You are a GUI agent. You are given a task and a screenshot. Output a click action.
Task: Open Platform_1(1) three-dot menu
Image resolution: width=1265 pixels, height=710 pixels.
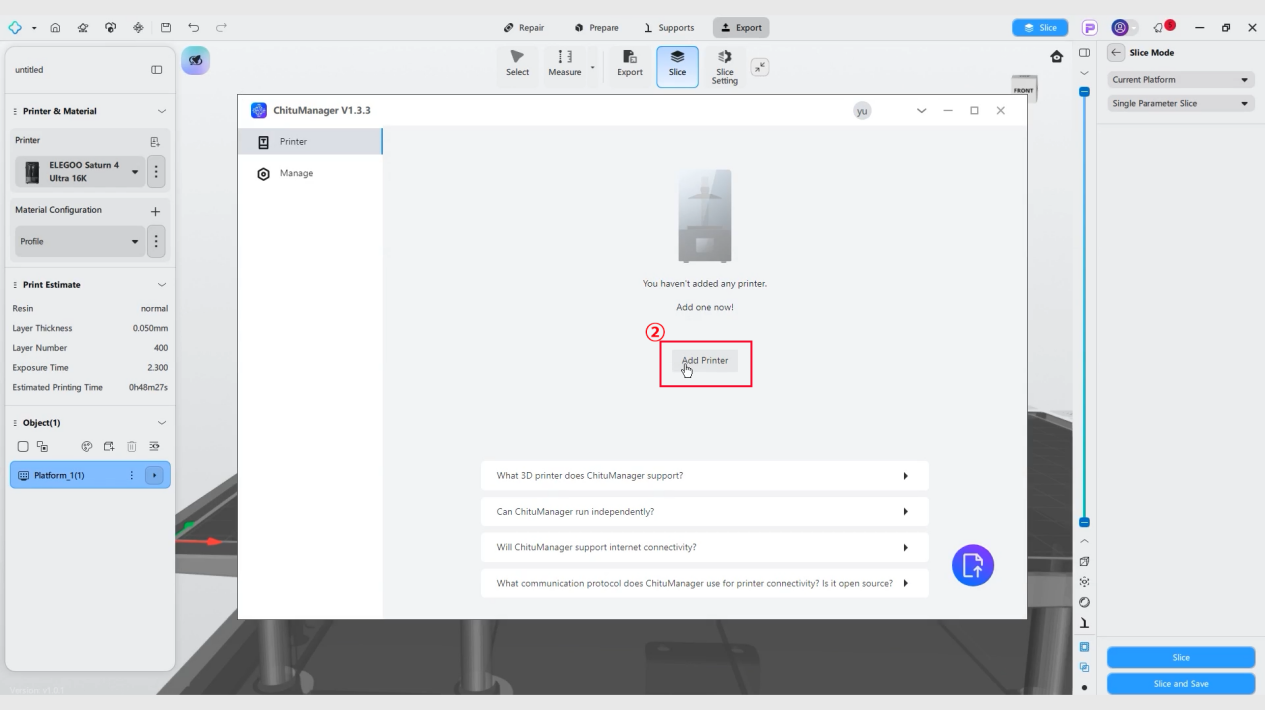(132, 475)
